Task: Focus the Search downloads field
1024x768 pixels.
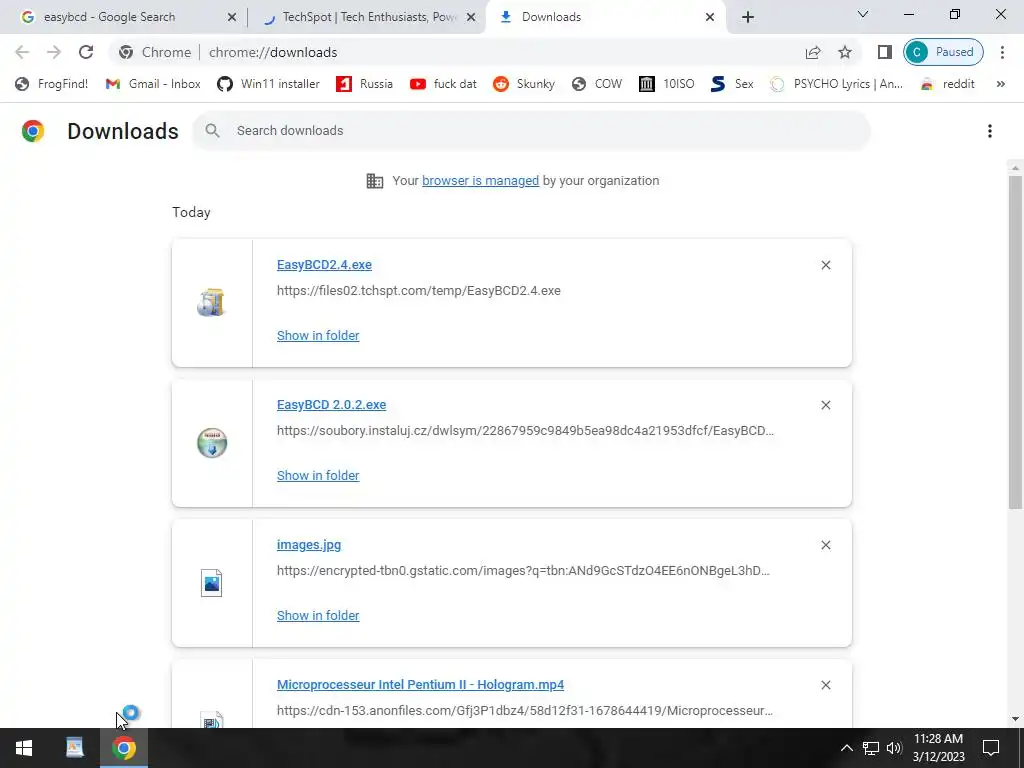Action: click(531, 131)
